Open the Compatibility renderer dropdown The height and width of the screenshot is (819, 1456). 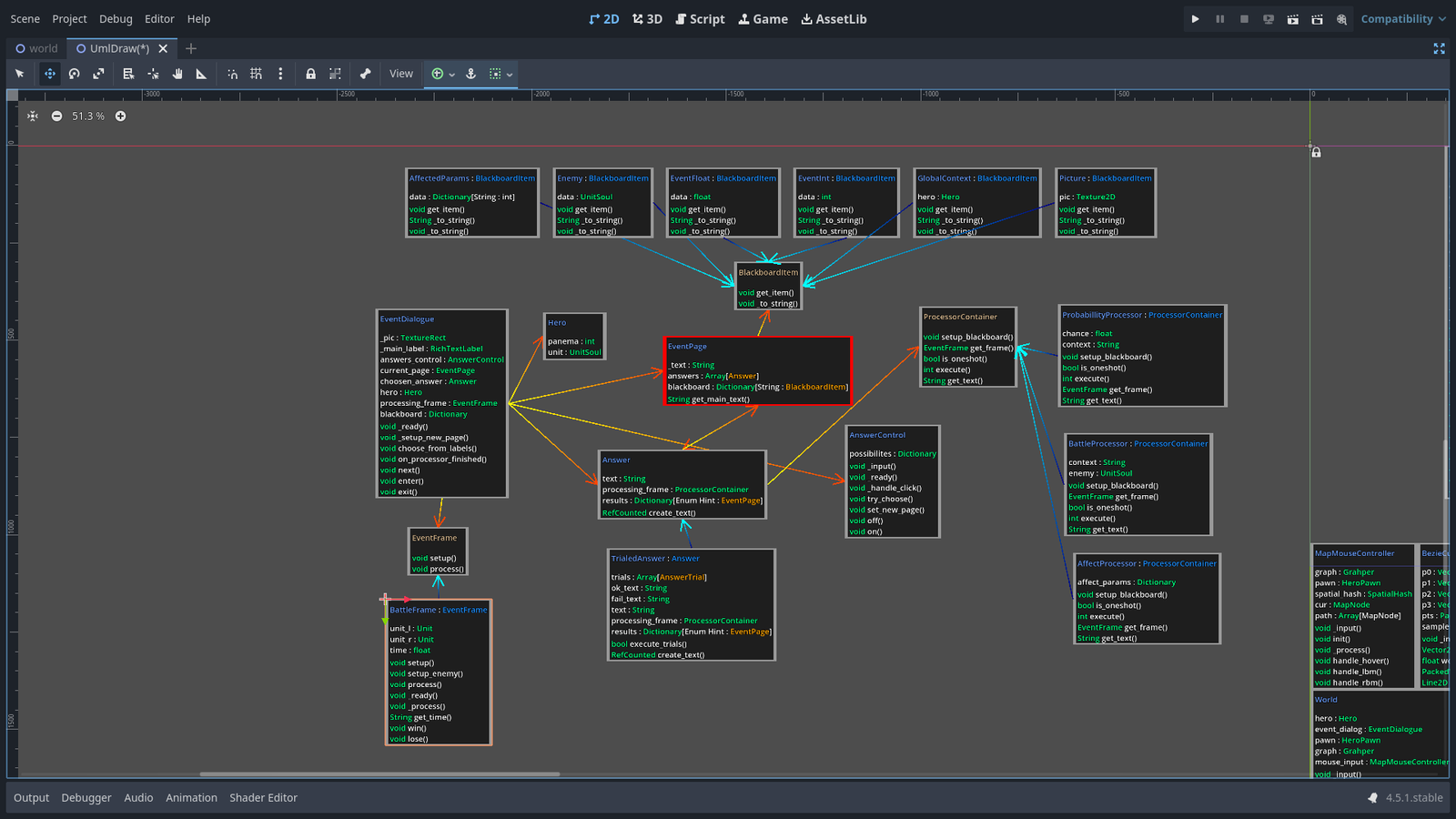(1402, 19)
